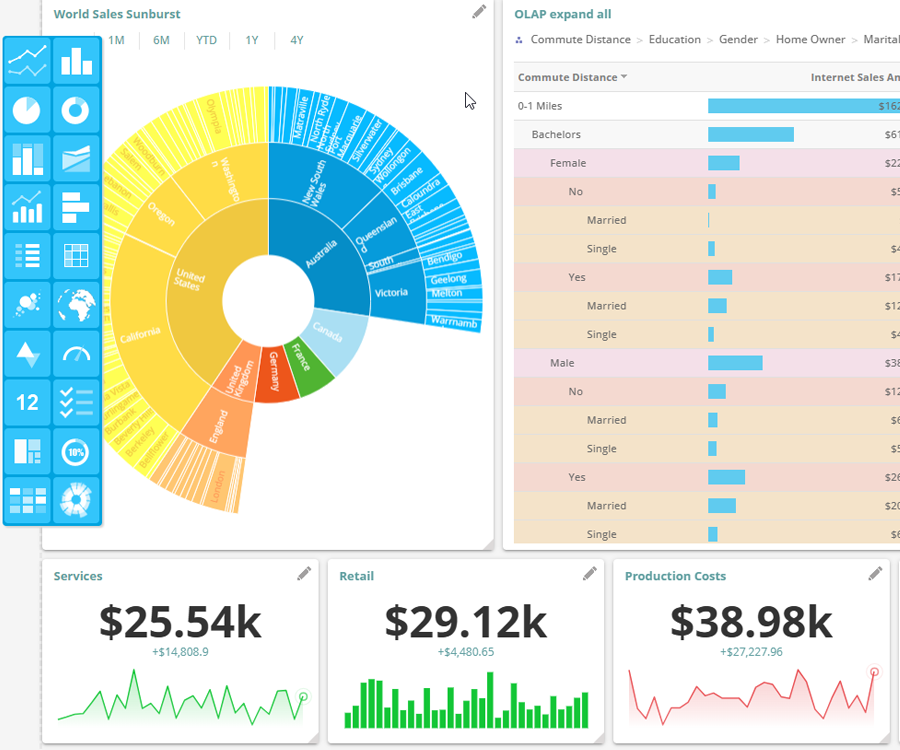
Task: Click the pencil icon on Retail card
Action: [590, 574]
